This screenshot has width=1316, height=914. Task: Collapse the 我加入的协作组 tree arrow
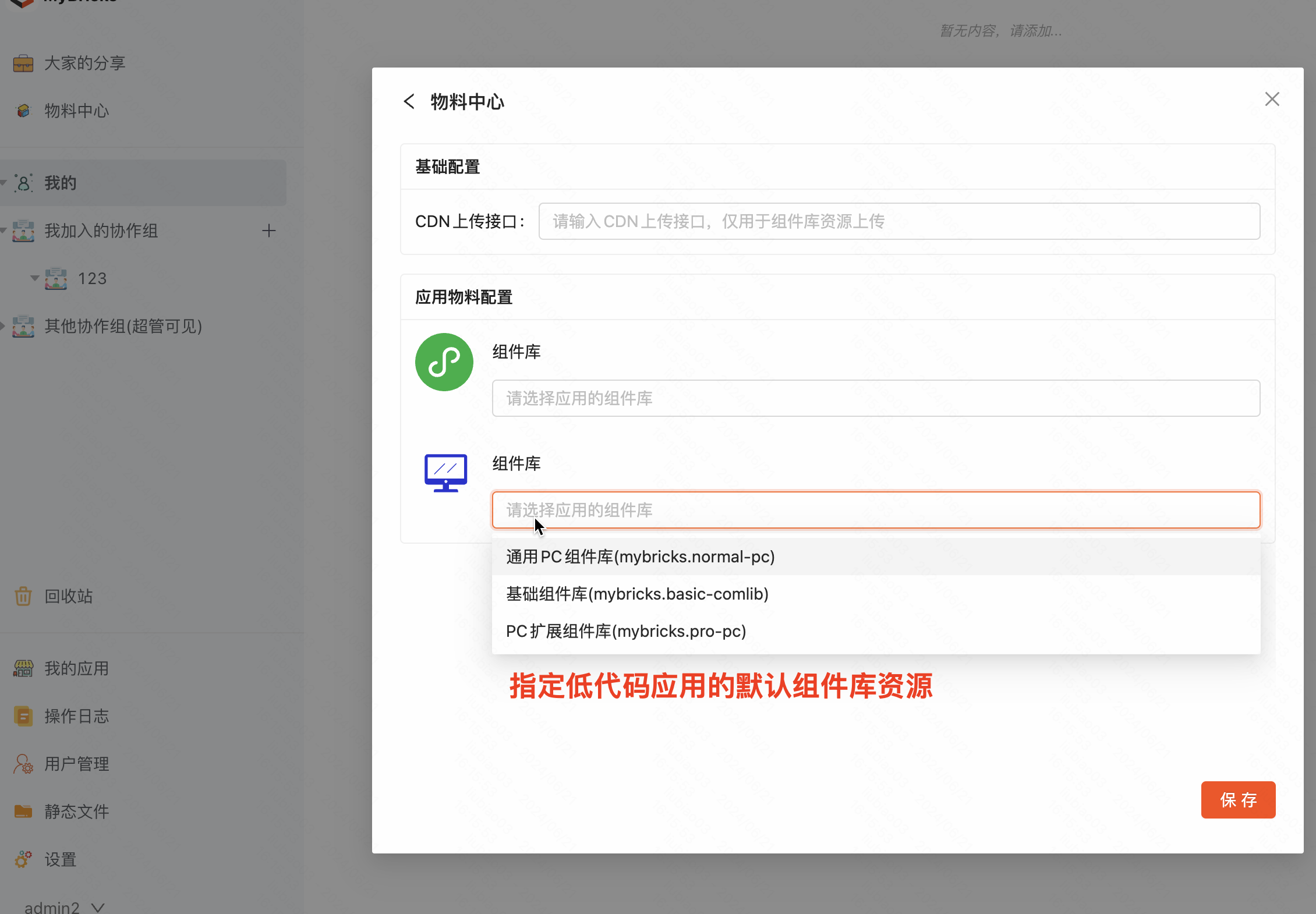(3, 231)
